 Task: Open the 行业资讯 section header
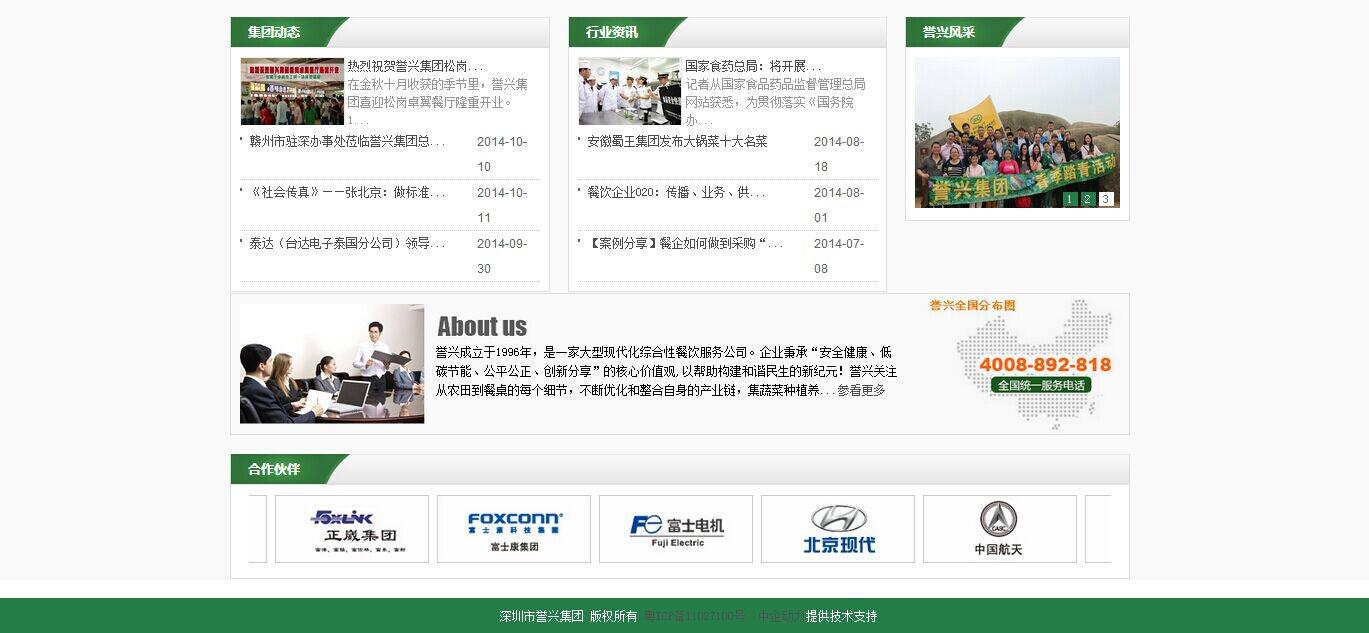[612, 32]
